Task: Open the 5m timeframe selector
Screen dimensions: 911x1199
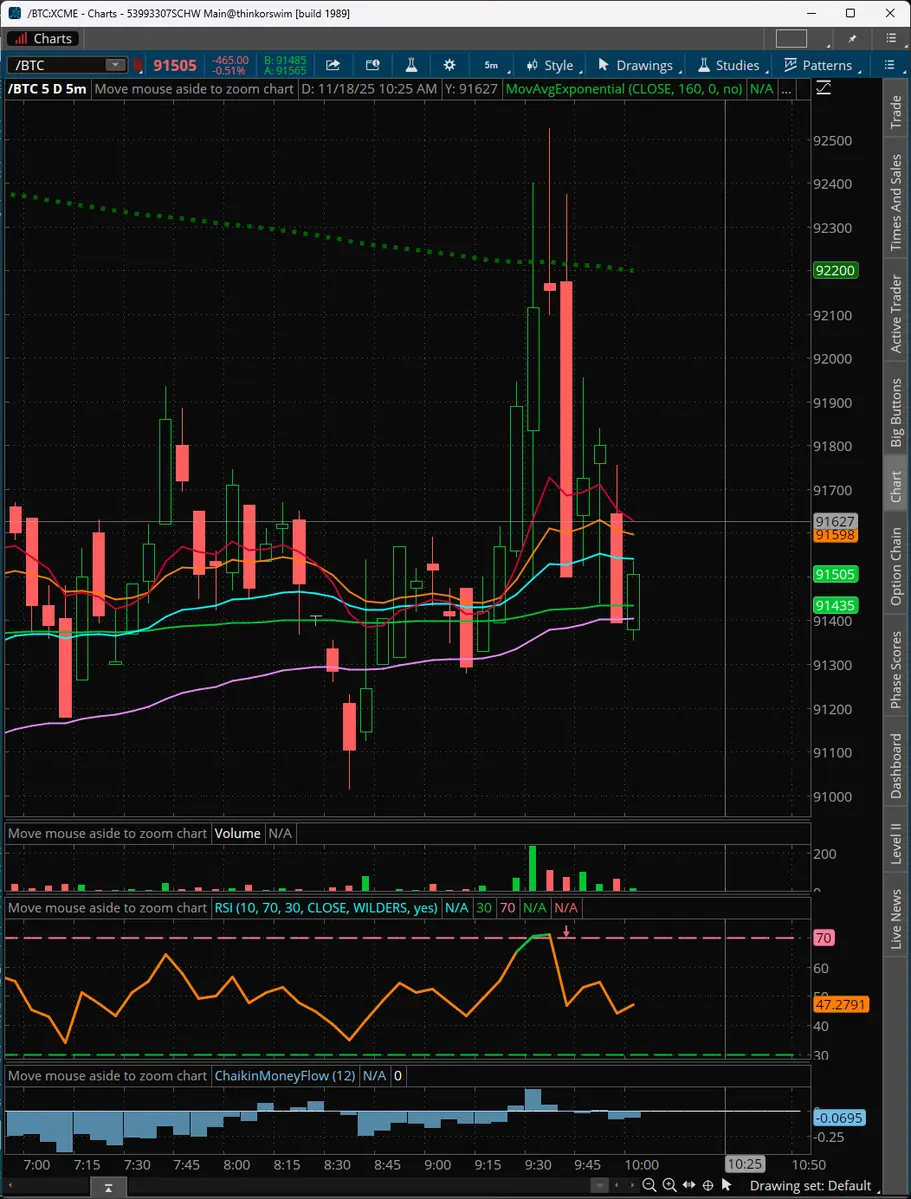Action: pyautogui.click(x=491, y=65)
